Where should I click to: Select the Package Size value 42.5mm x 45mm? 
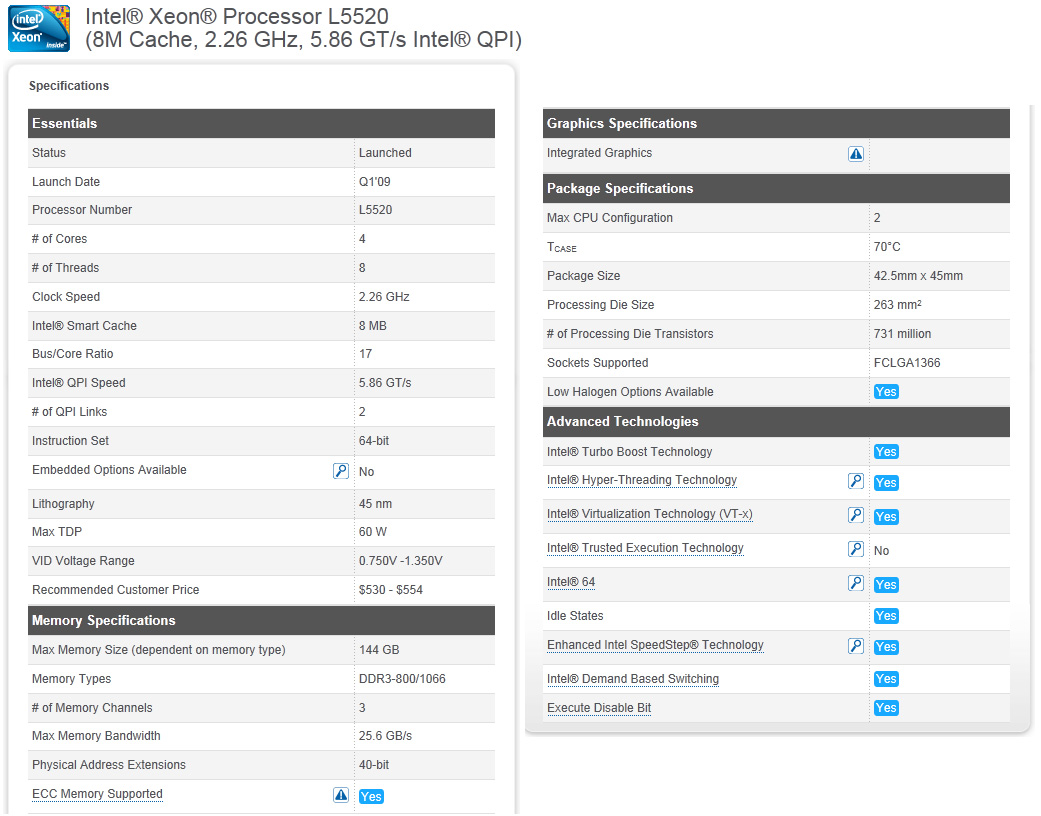pyautogui.click(x=918, y=276)
